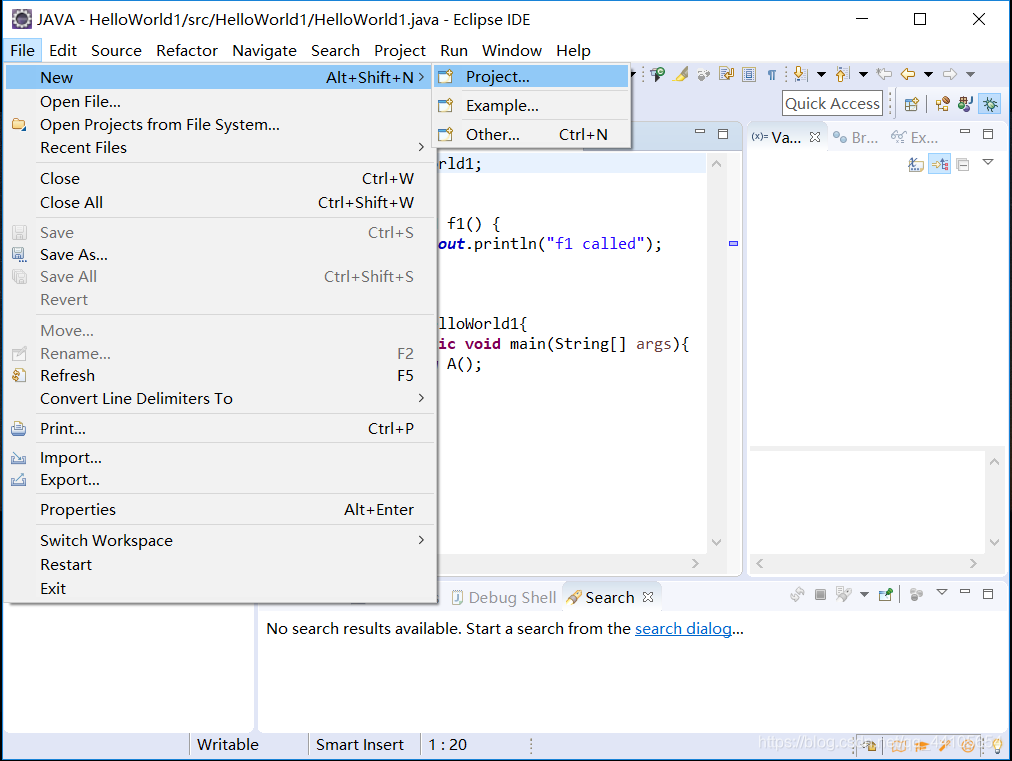This screenshot has width=1012, height=761.
Task: Select Example... in the New submenu
Action: (x=532, y=106)
